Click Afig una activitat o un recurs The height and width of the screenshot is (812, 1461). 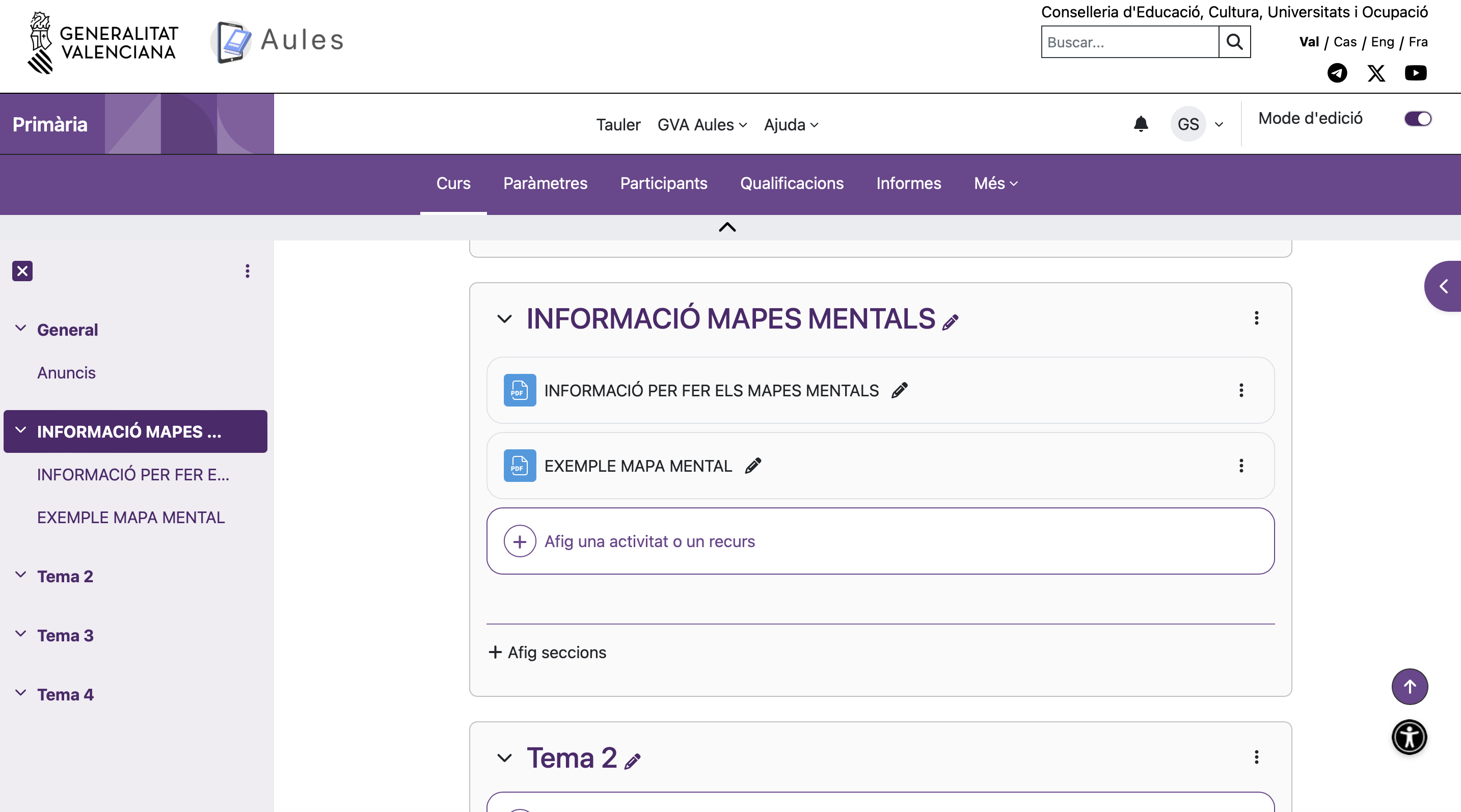click(650, 541)
